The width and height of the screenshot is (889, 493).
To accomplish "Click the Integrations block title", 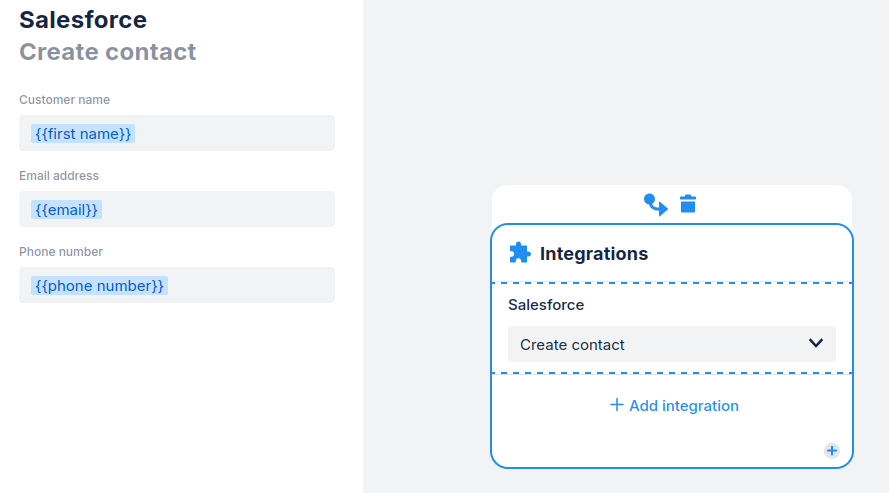I will click(x=594, y=254).
